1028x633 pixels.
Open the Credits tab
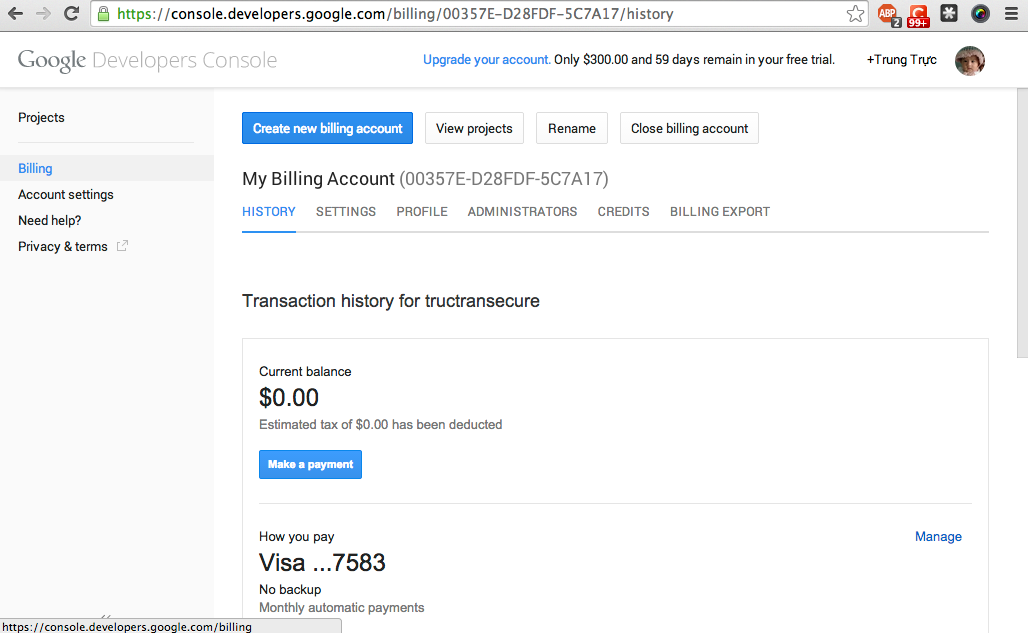coord(624,212)
